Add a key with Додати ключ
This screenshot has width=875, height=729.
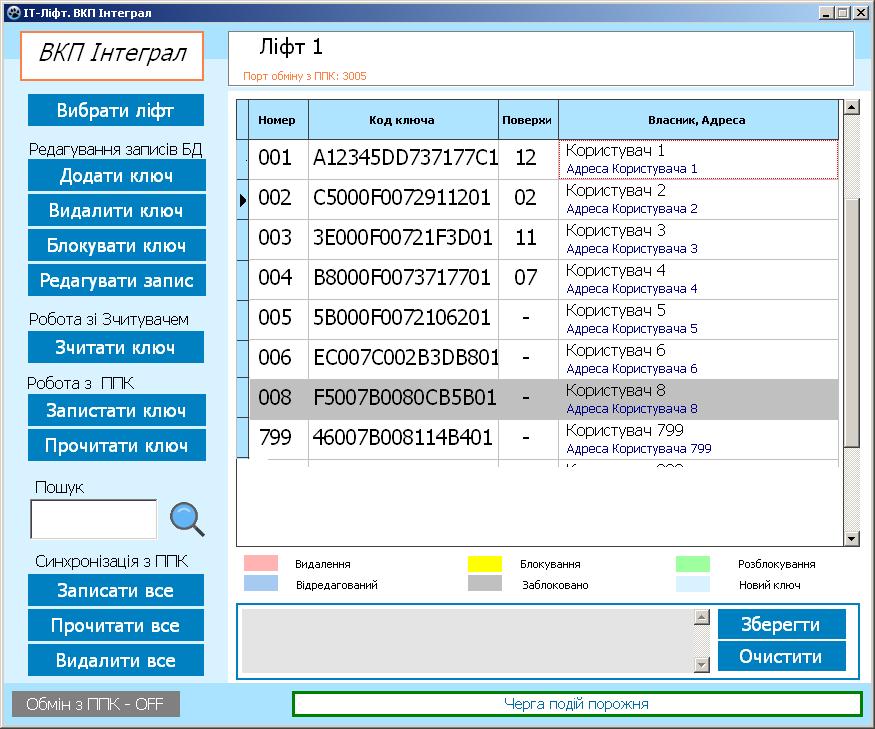(x=117, y=175)
